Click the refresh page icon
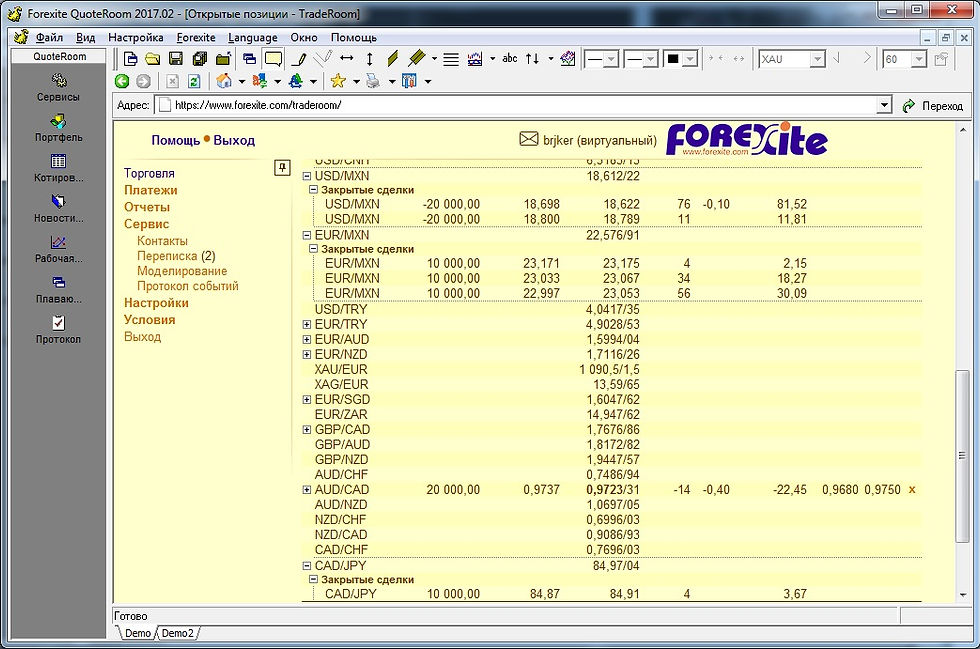 [x=194, y=81]
